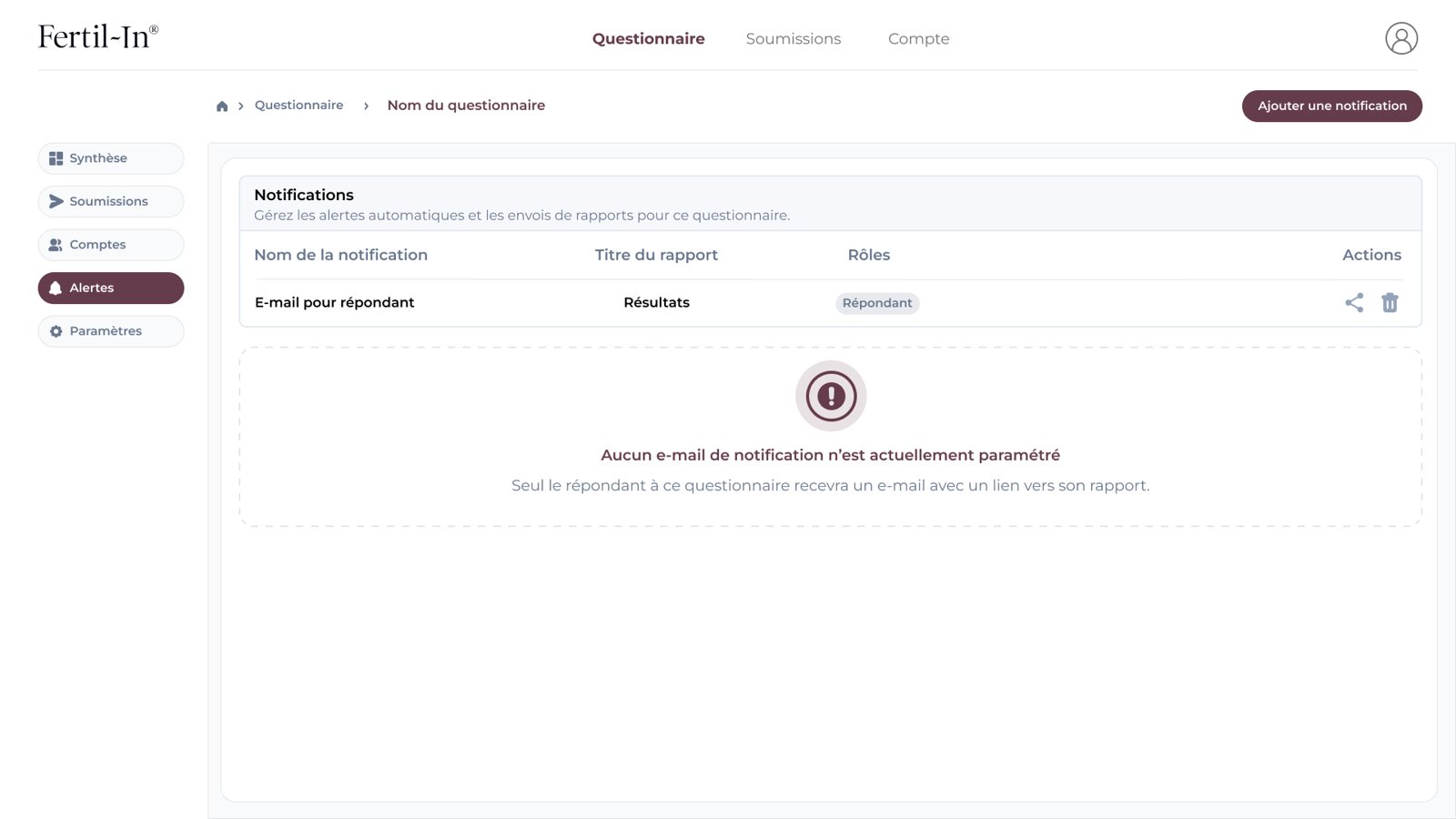Click the Nom du questionnaire breadcrumb
1456x819 pixels.
pyautogui.click(x=466, y=105)
